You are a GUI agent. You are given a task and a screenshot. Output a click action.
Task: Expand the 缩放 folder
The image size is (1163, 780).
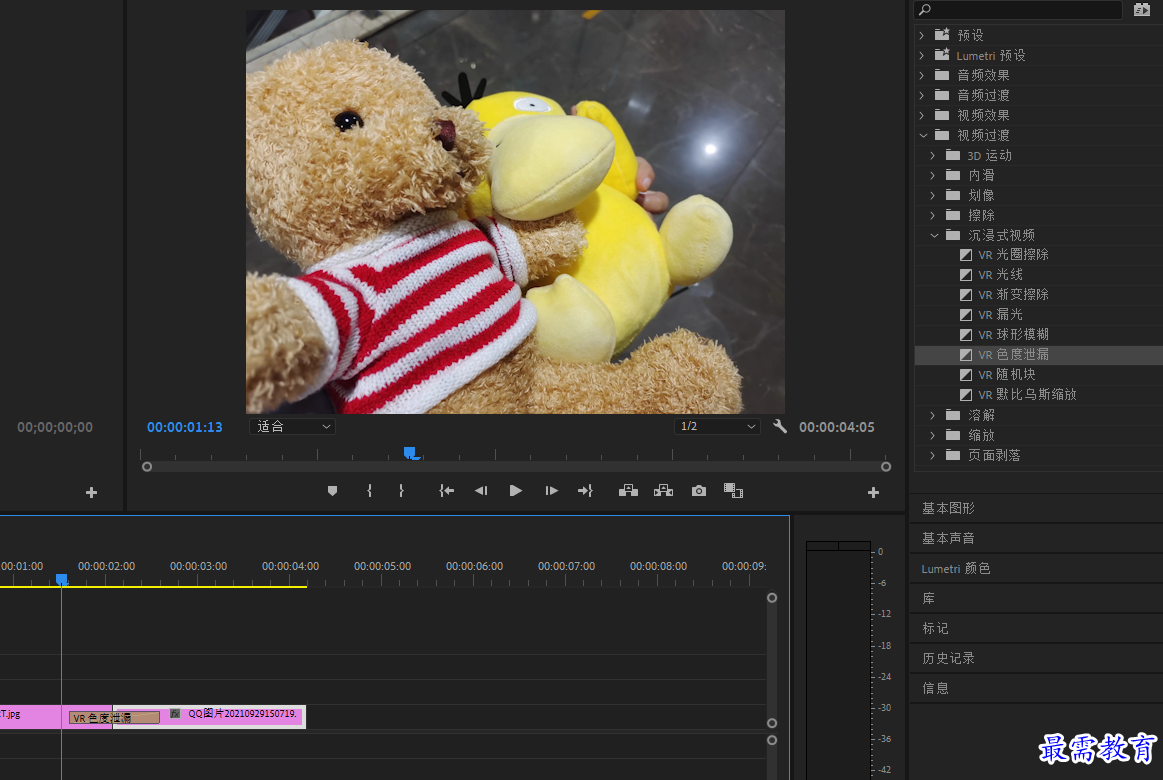click(x=933, y=435)
